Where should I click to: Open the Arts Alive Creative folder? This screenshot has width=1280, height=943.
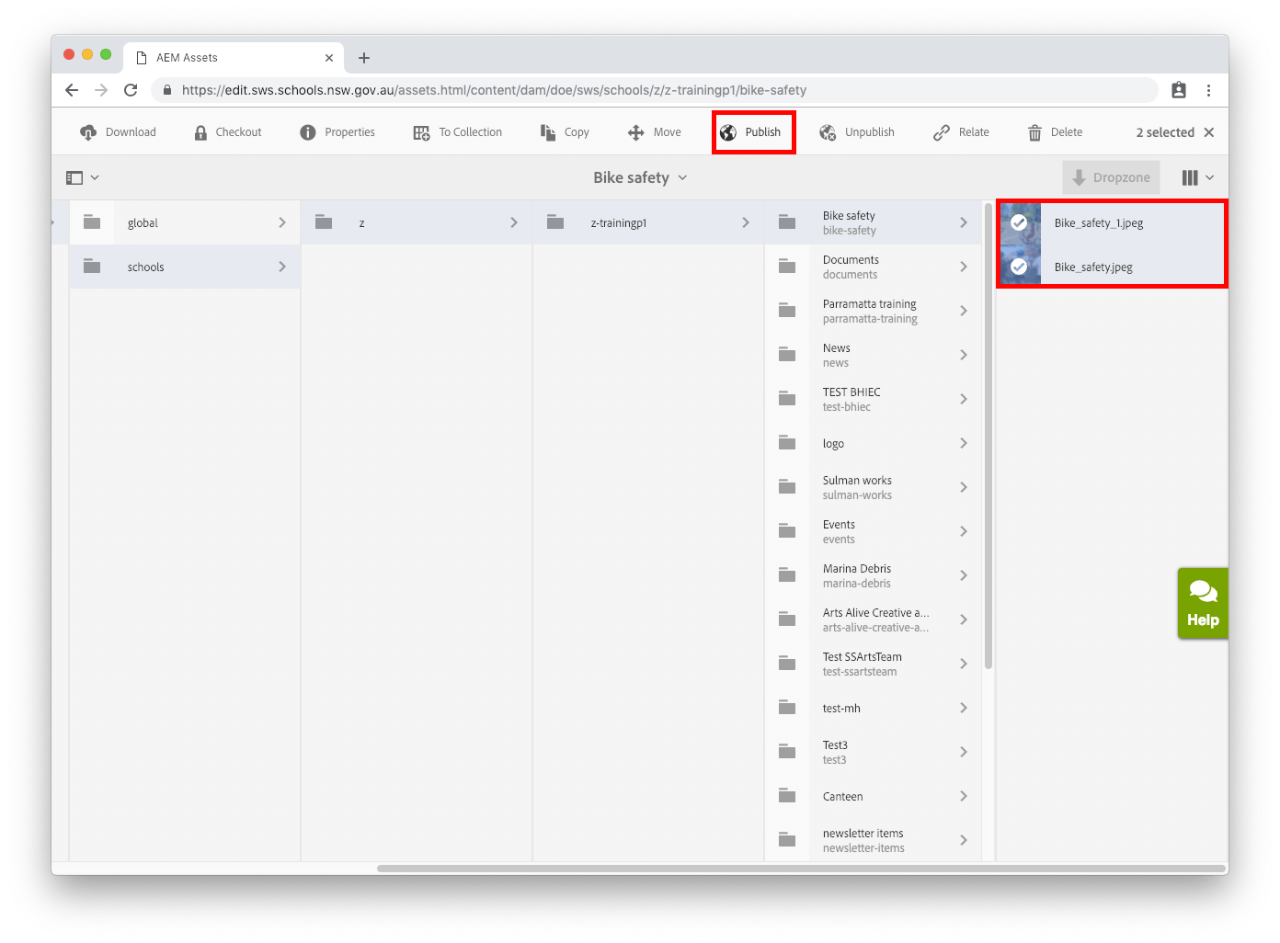click(x=873, y=619)
